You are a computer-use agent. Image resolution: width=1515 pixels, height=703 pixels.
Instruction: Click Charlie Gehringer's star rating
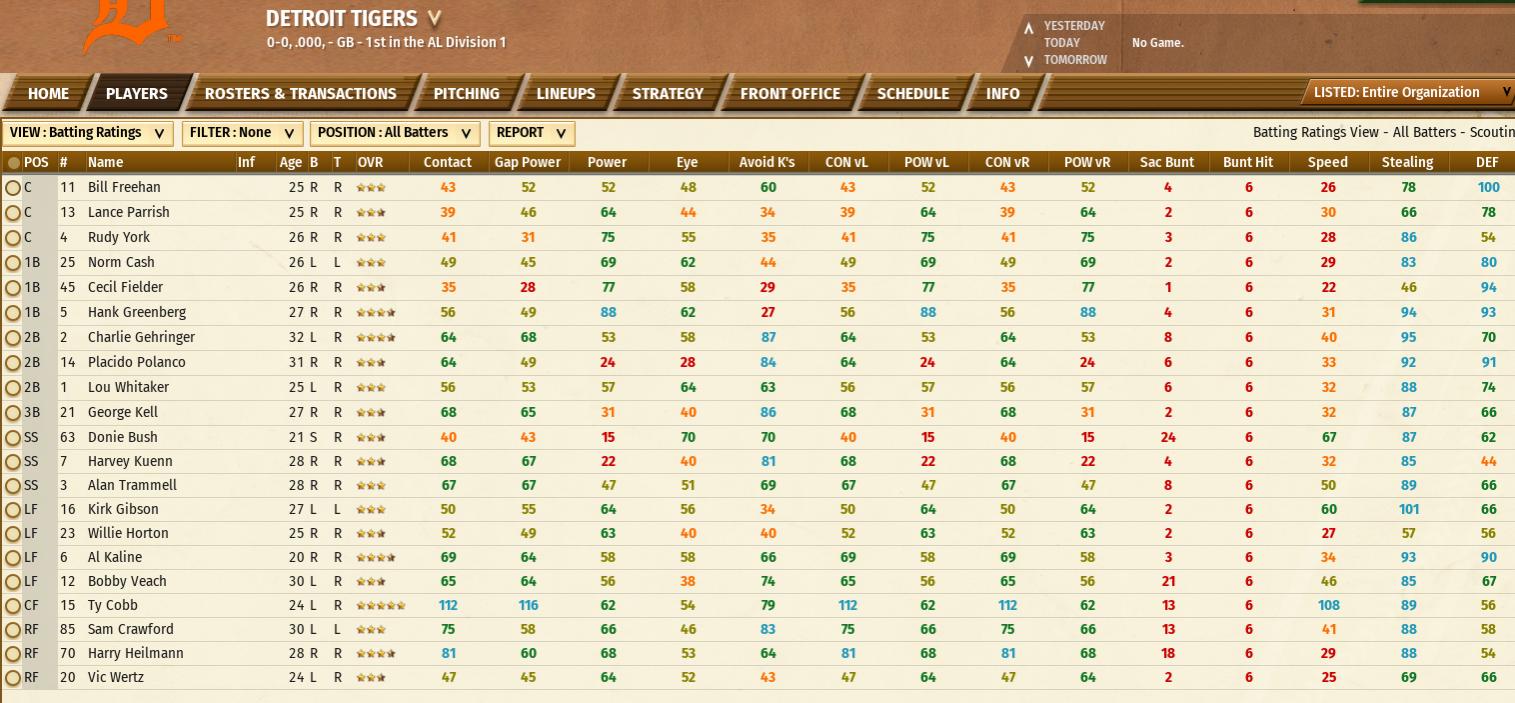pos(376,337)
